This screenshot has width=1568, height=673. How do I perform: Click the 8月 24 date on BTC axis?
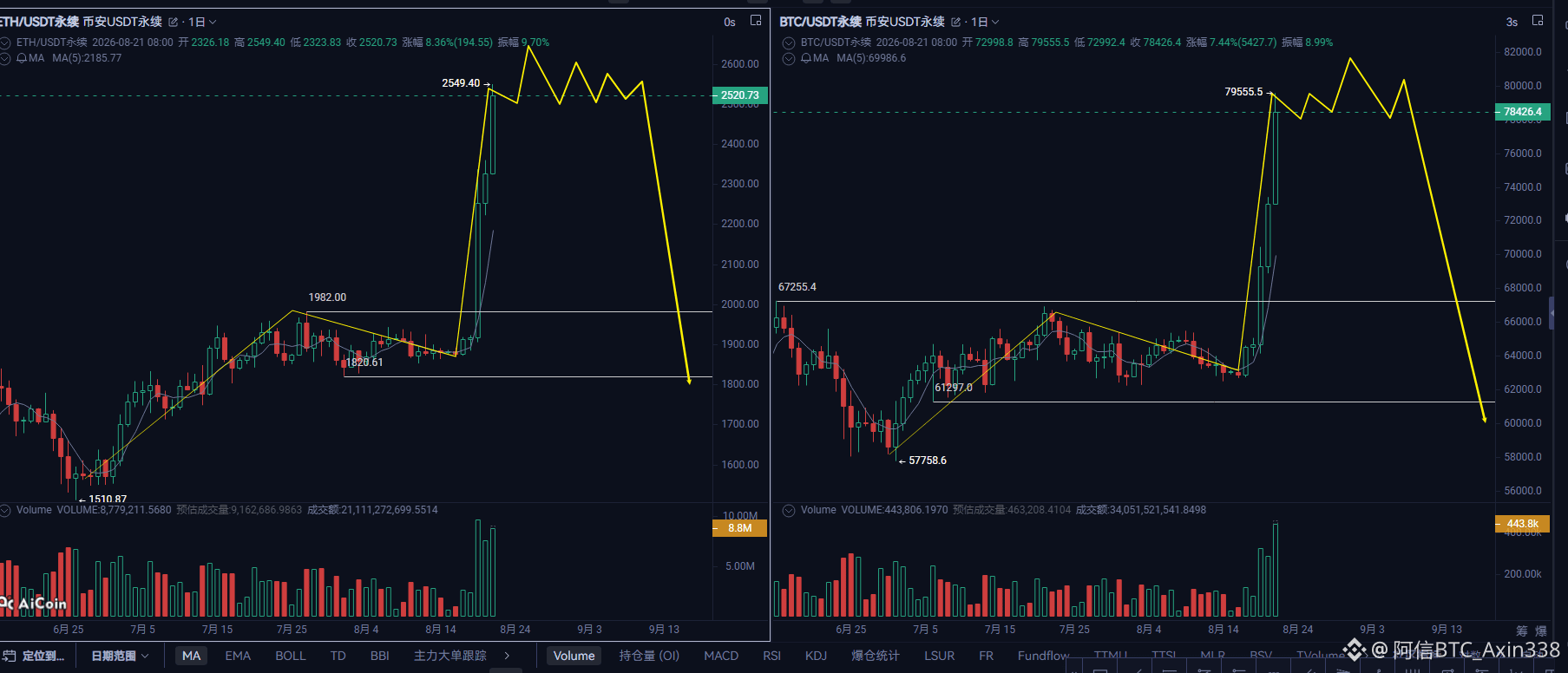tap(1298, 630)
